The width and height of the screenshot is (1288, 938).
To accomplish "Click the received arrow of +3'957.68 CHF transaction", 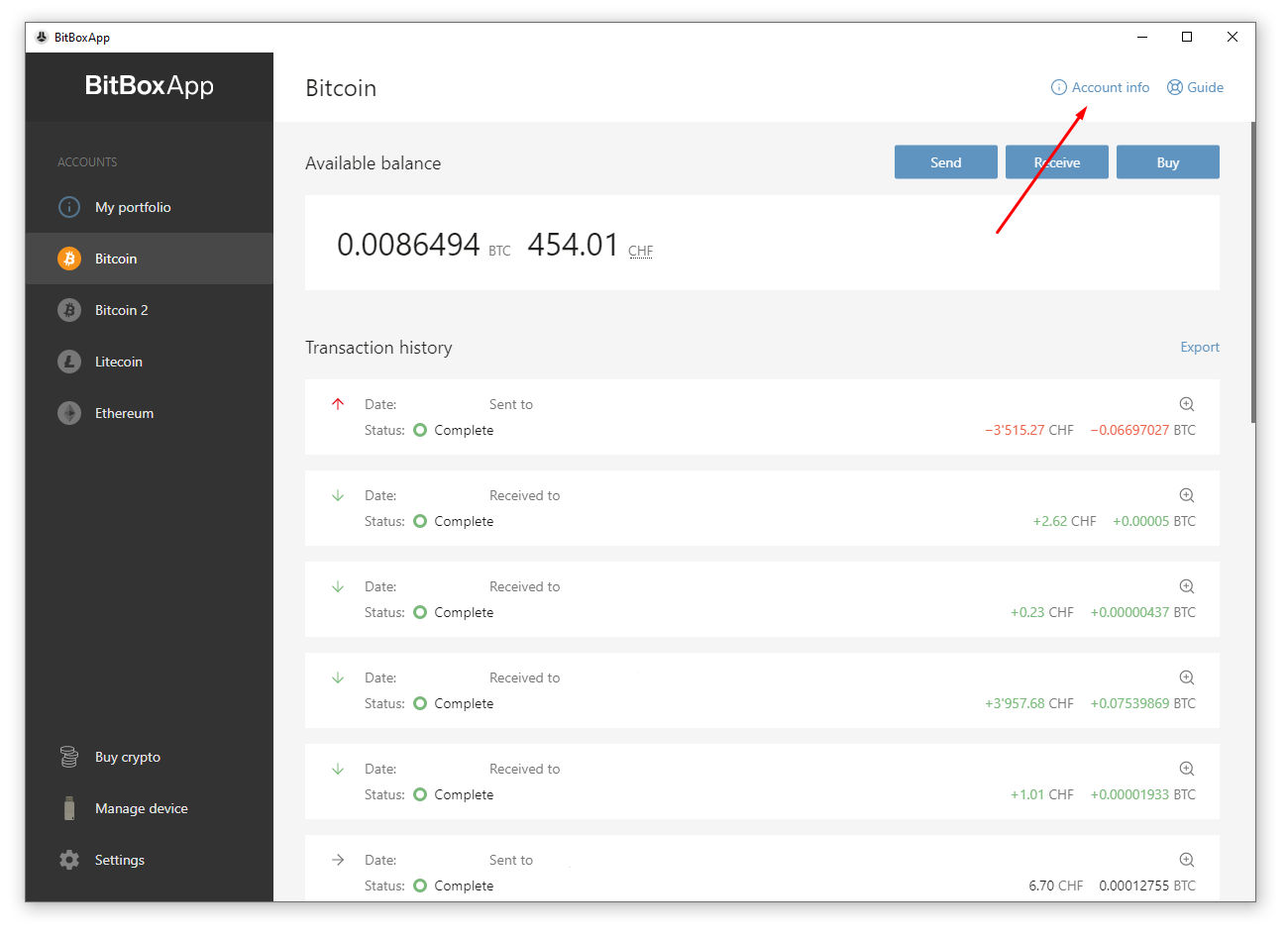I will coord(338,677).
